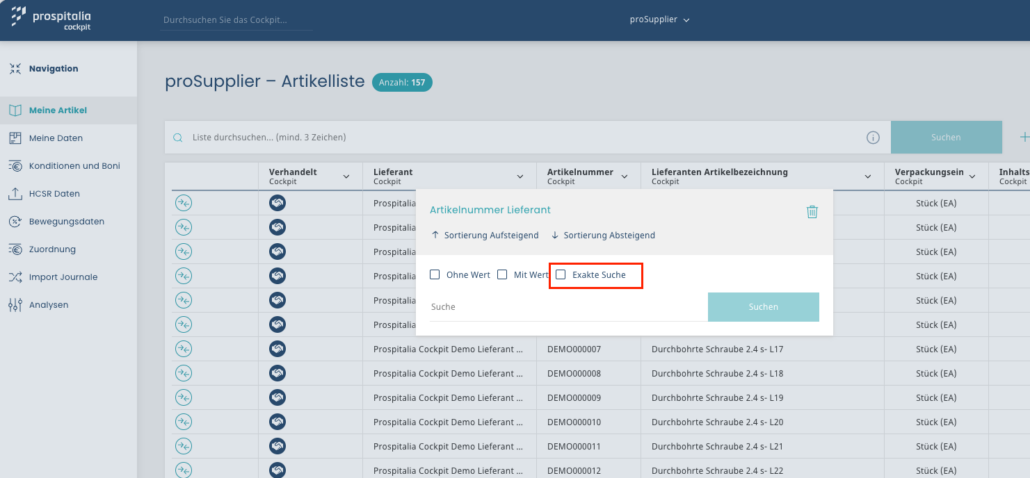Open Meine Artikel in the sidebar
1030x478 pixels.
pos(68,110)
